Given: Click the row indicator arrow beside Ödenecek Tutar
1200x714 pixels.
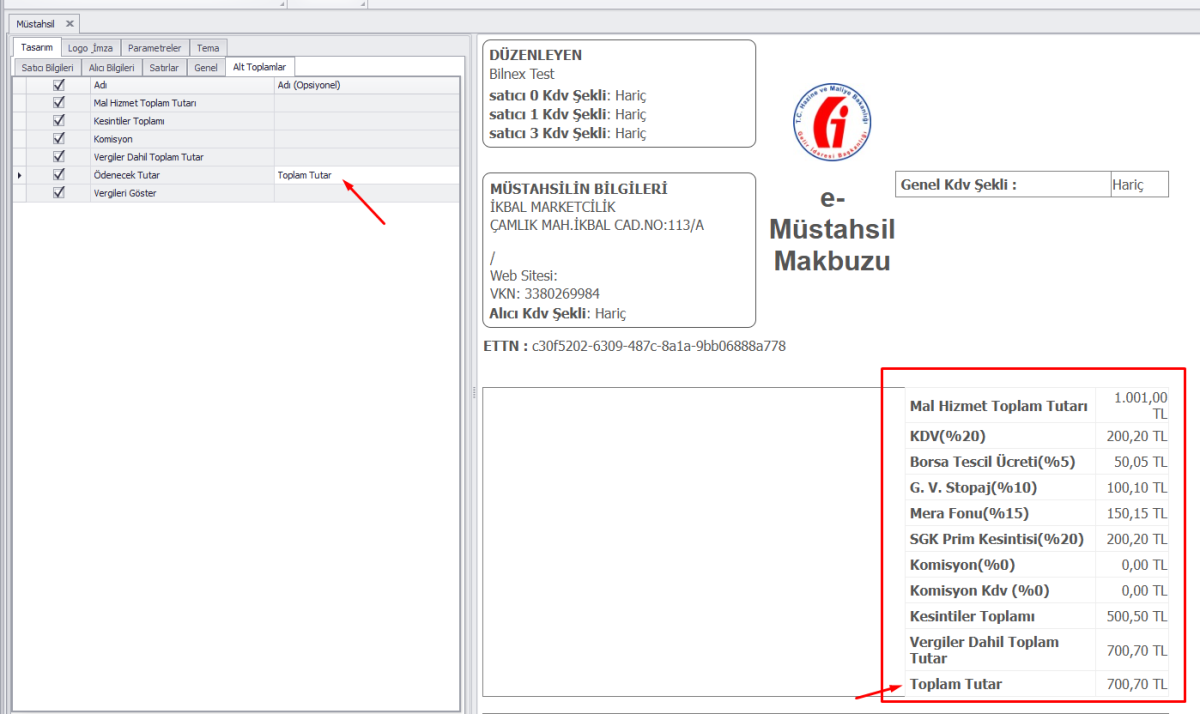Looking at the screenshot, I should (x=19, y=175).
